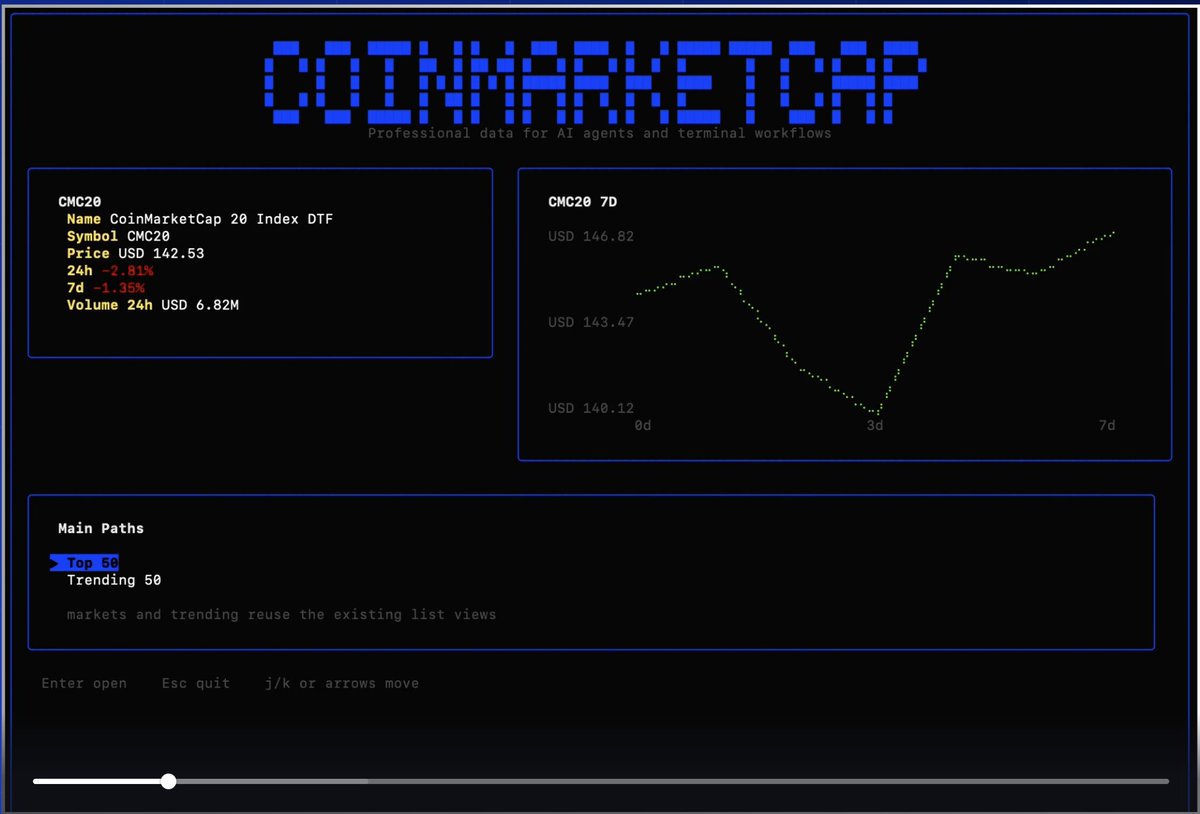Click the COINMARKETCAP ASCII logo
This screenshot has width=1200, height=814.
tap(596, 81)
